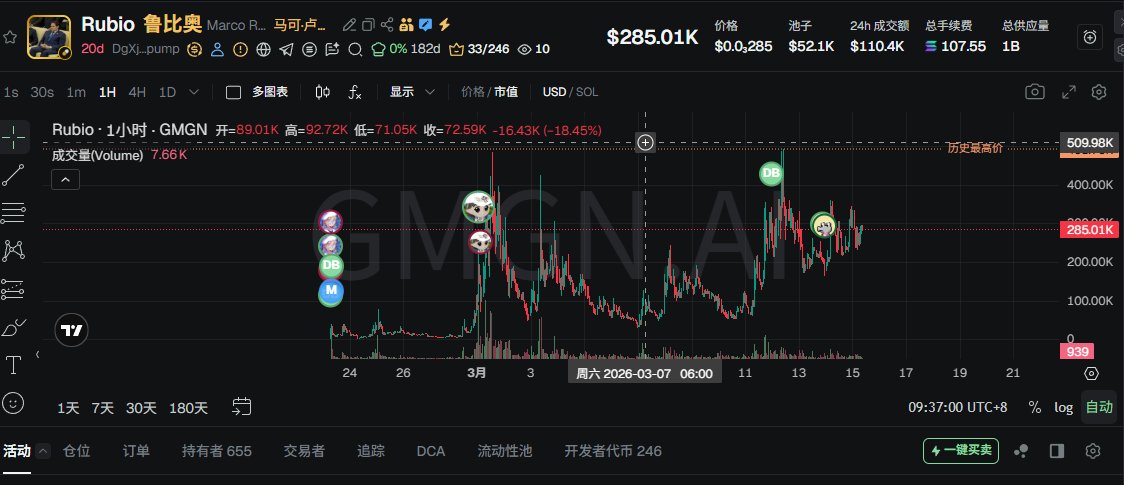This screenshot has height=485, width=1124.
Task: Select the projection position tool
Action: (14, 289)
